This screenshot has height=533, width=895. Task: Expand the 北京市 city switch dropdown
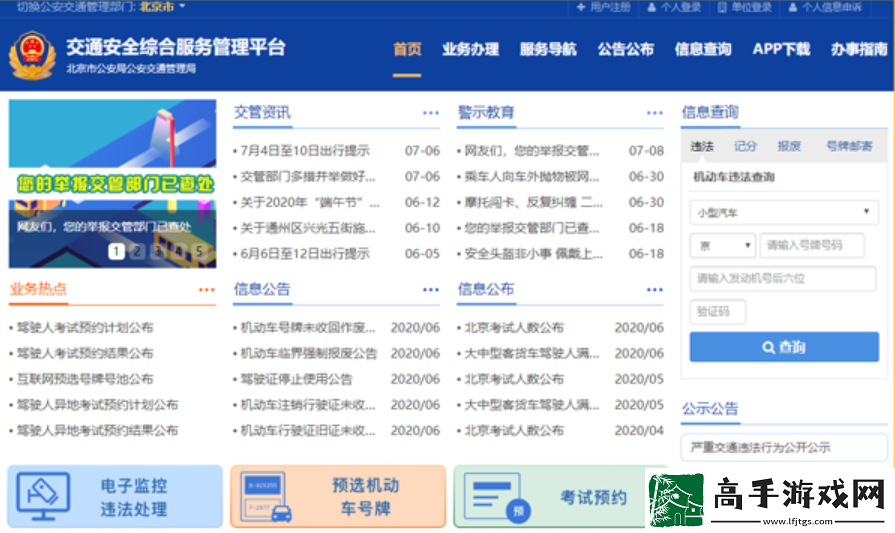point(163,7)
